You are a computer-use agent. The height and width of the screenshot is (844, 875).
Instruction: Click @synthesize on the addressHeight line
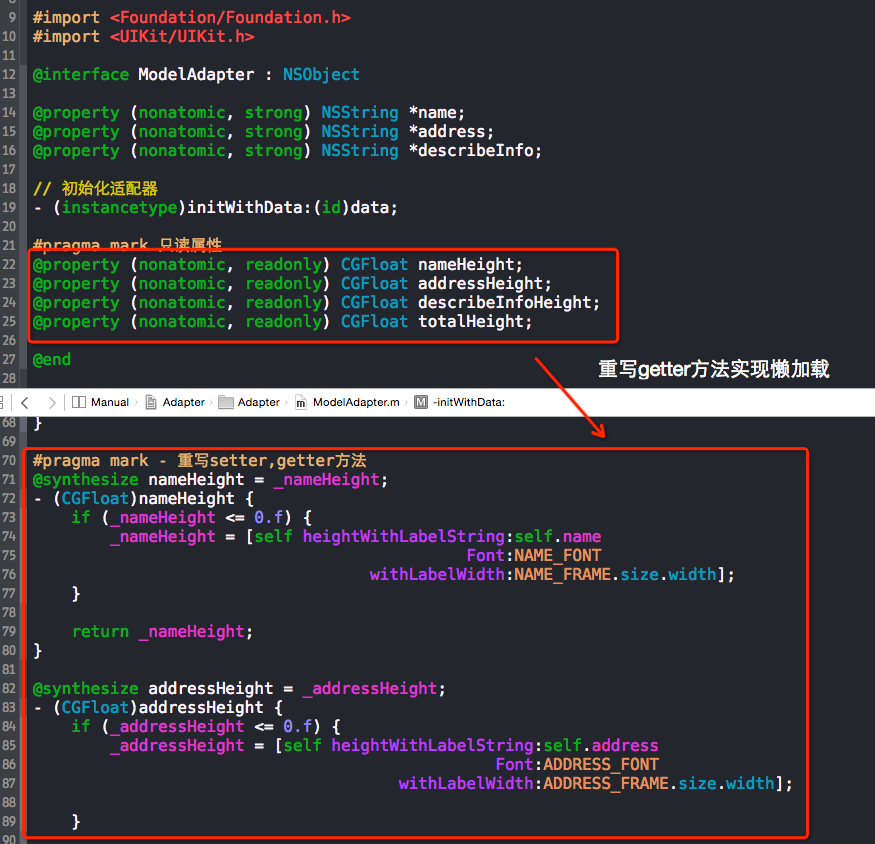tap(85, 688)
